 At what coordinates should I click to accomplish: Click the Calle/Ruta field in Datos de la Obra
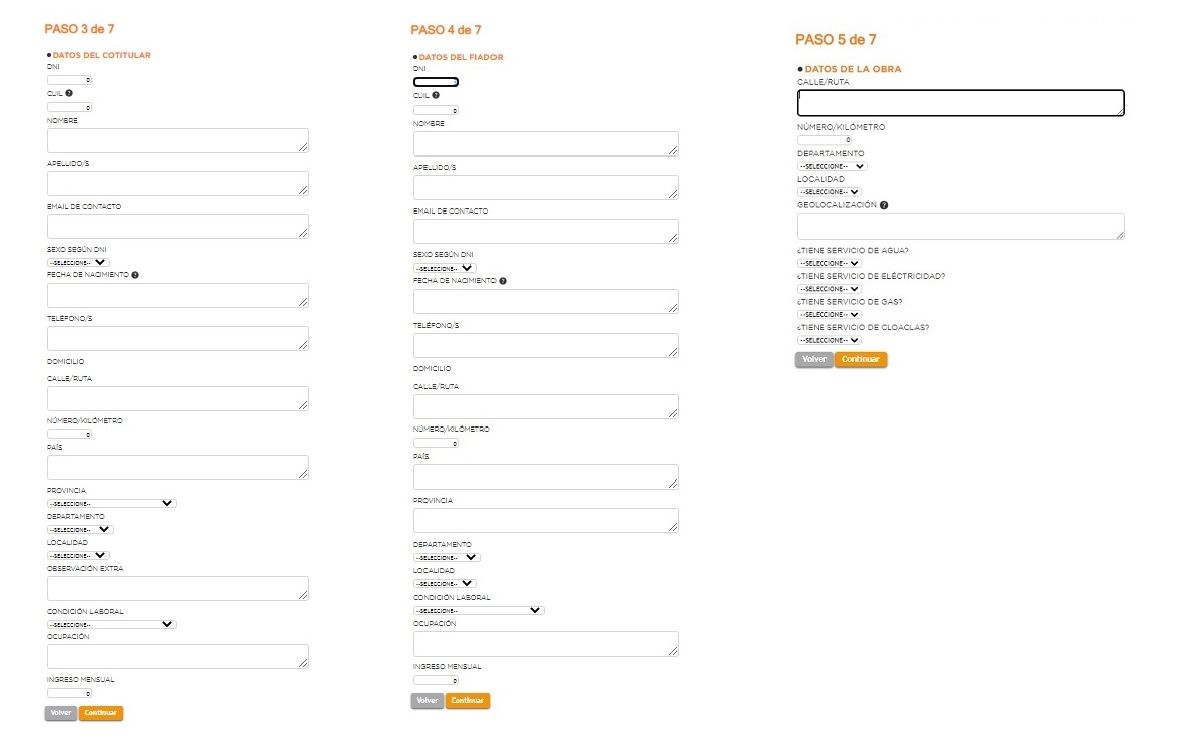pos(960,103)
